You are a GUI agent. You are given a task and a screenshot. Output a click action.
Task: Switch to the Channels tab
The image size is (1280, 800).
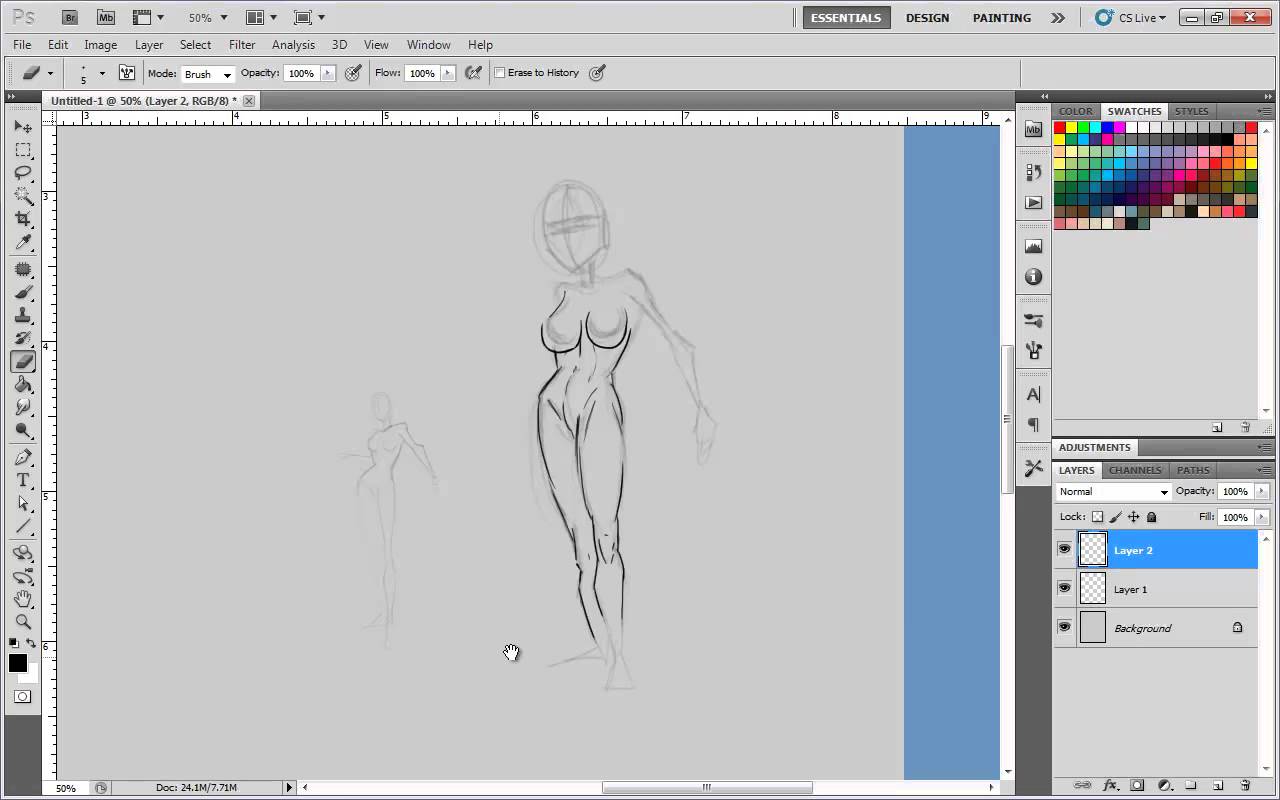pos(1135,470)
